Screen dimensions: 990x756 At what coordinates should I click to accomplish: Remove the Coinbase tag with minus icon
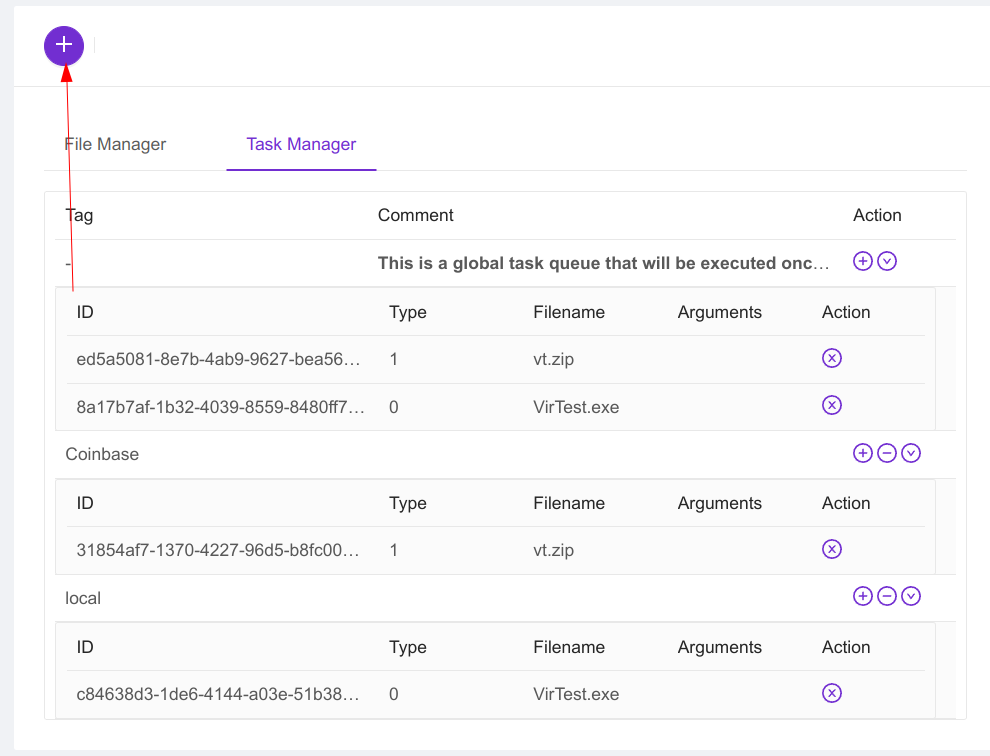[886, 453]
